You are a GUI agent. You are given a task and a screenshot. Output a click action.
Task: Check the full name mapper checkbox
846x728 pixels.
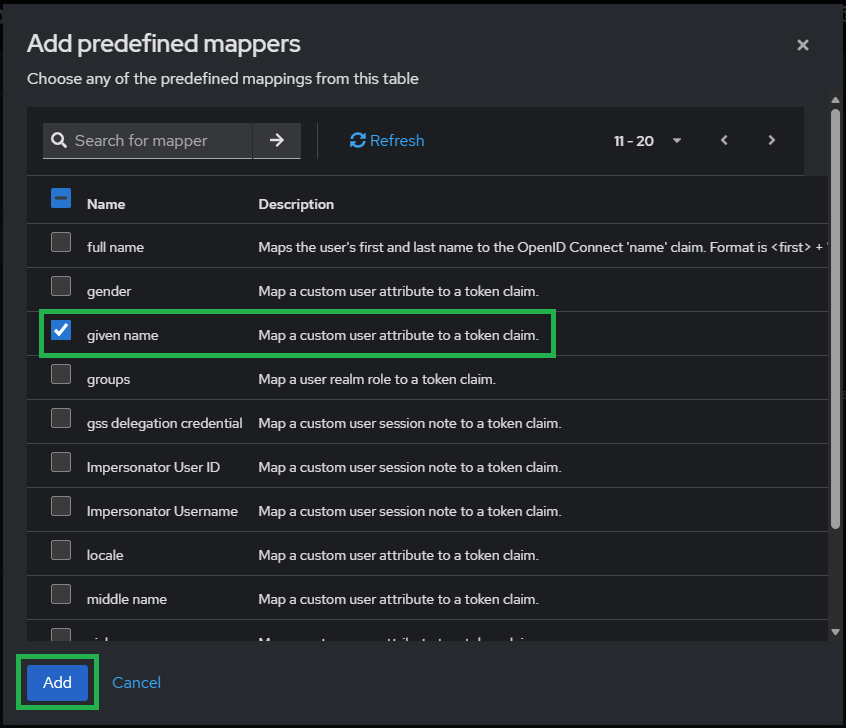click(x=61, y=242)
